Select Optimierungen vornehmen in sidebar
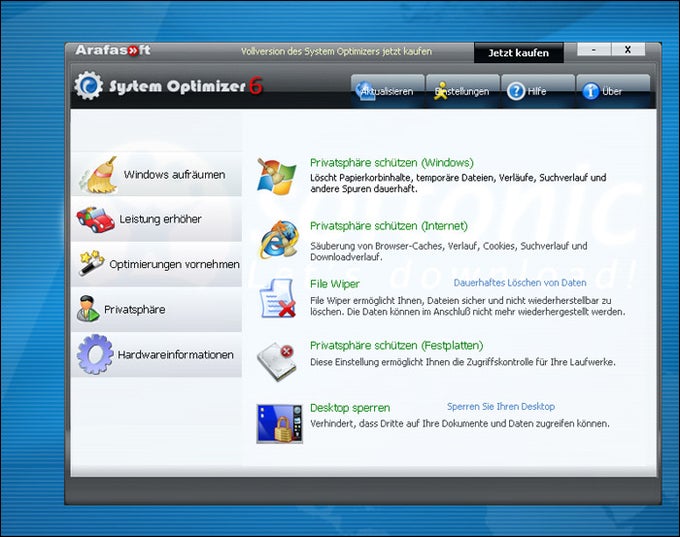This screenshot has width=680, height=537. pyautogui.click(x=157, y=264)
